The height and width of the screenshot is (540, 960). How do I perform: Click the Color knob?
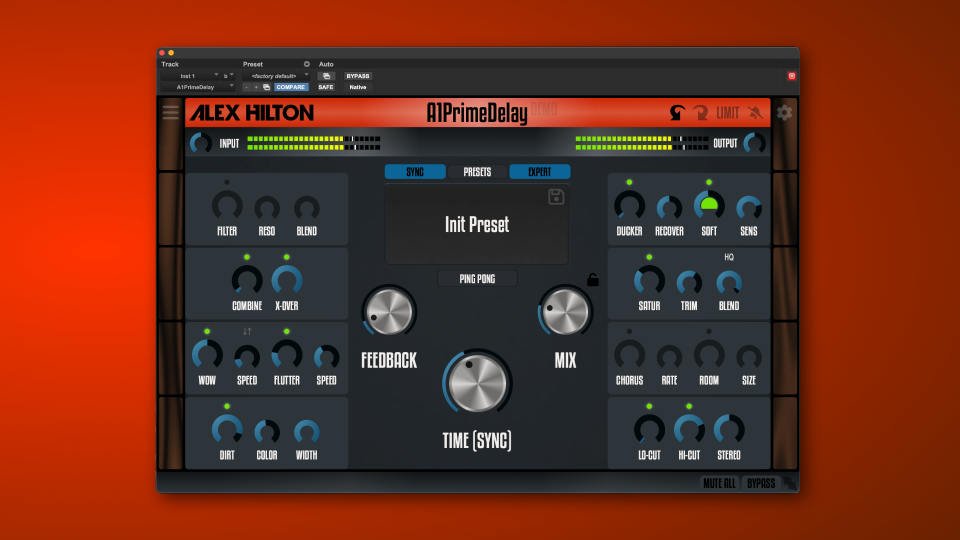(x=267, y=432)
